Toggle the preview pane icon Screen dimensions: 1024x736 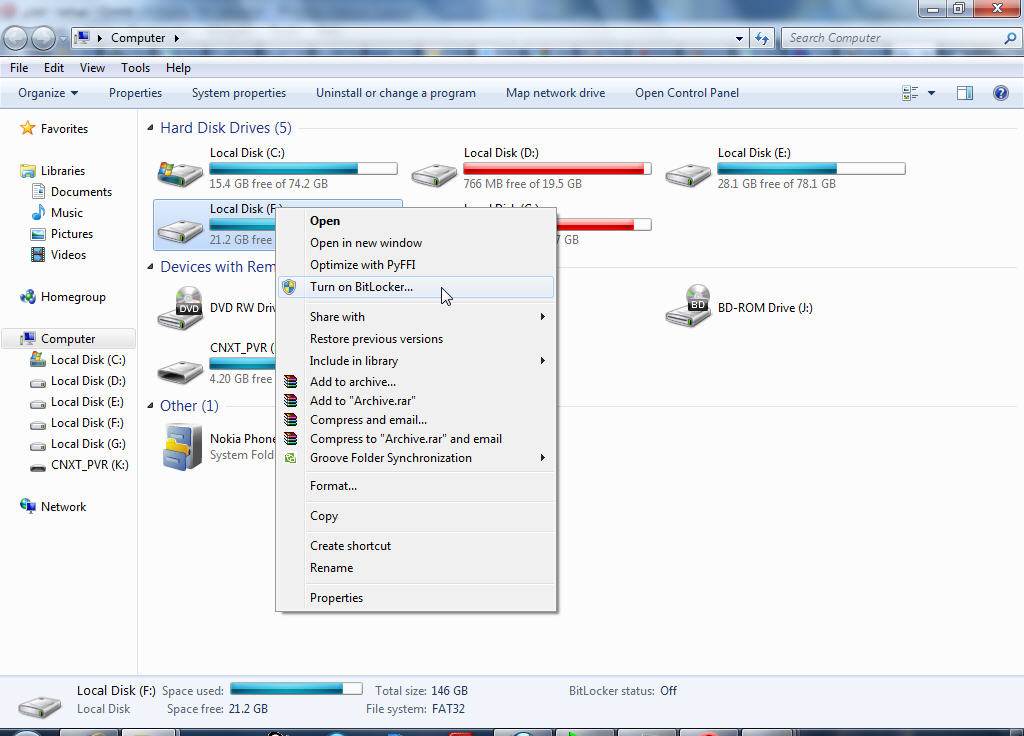[x=965, y=93]
